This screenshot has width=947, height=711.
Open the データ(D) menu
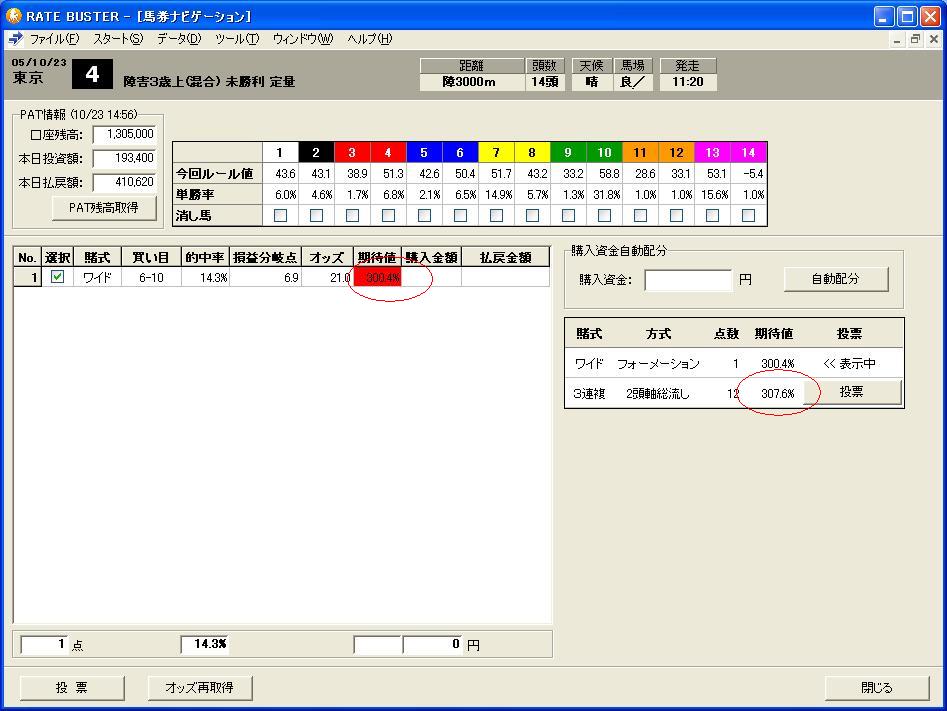[179, 39]
